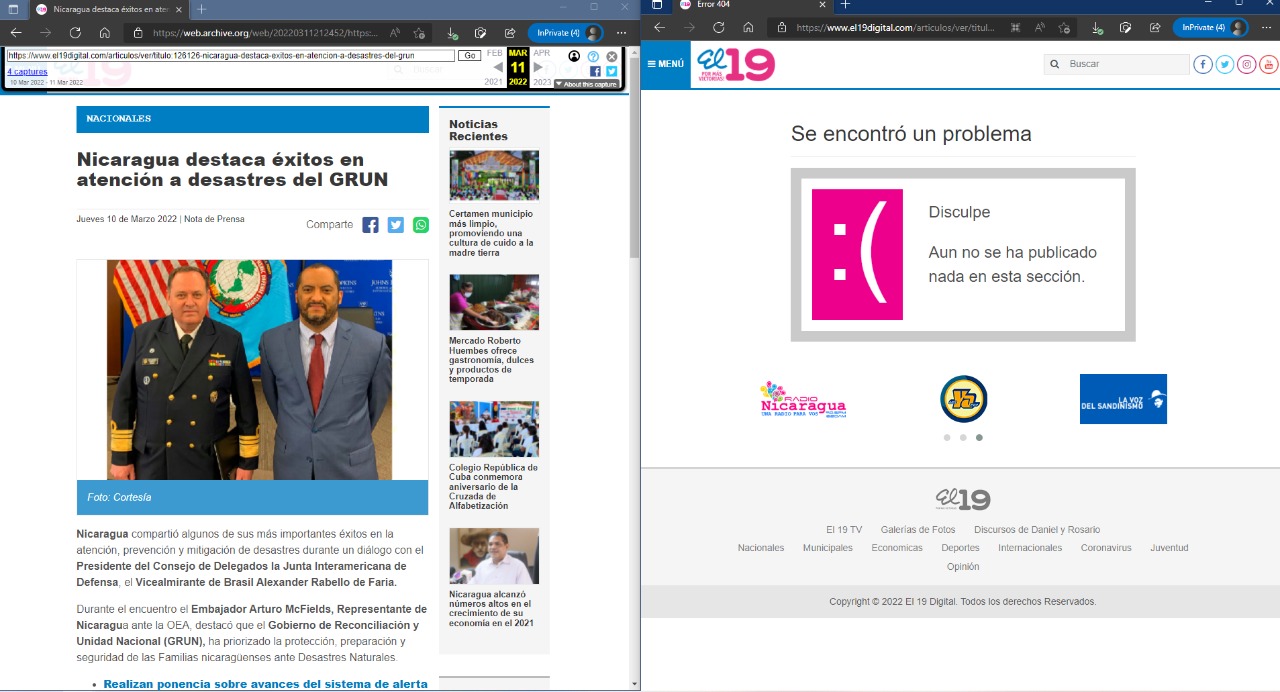Image resolution: width=1280 pixels, height=692 pixels.
Task: Click the Buscar search field on El 19
Action: click(x=1117, y=64)
